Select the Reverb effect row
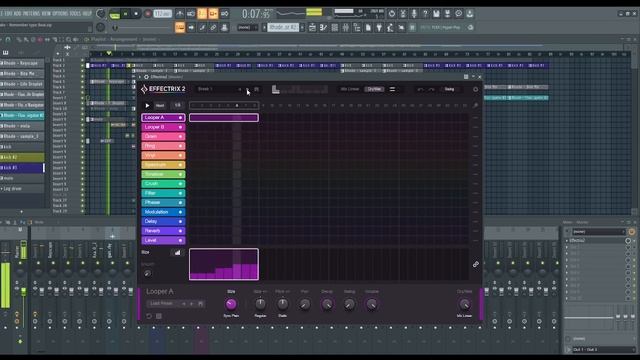 click(163, 231)
